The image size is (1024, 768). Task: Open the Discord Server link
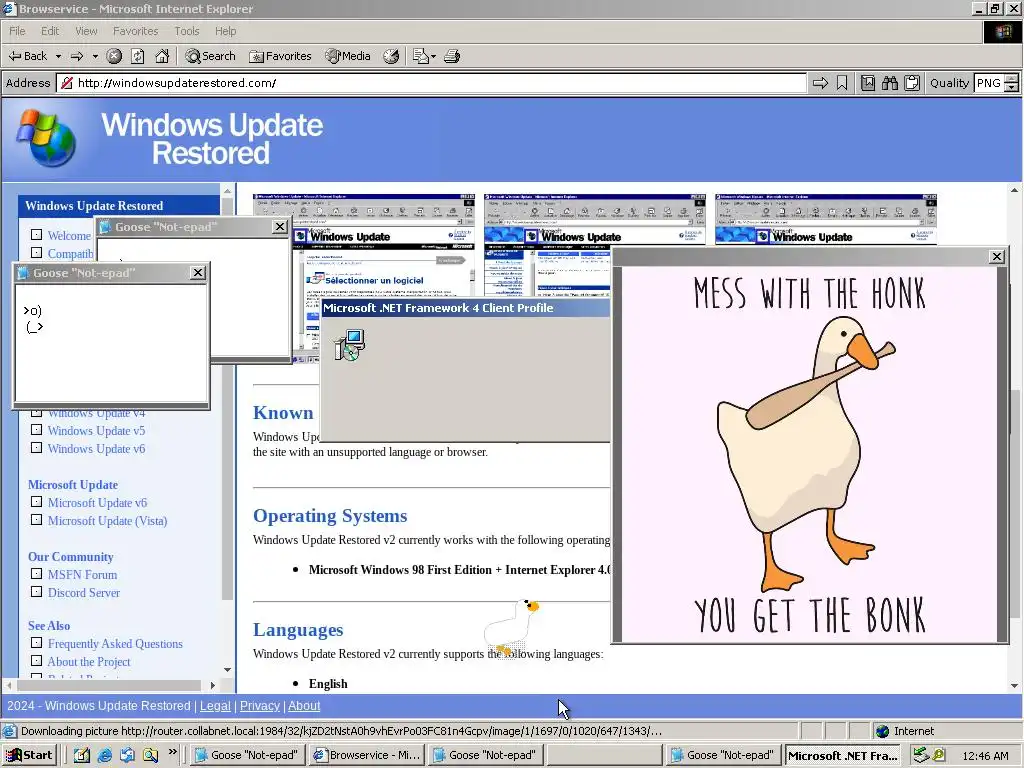point(84,593)
